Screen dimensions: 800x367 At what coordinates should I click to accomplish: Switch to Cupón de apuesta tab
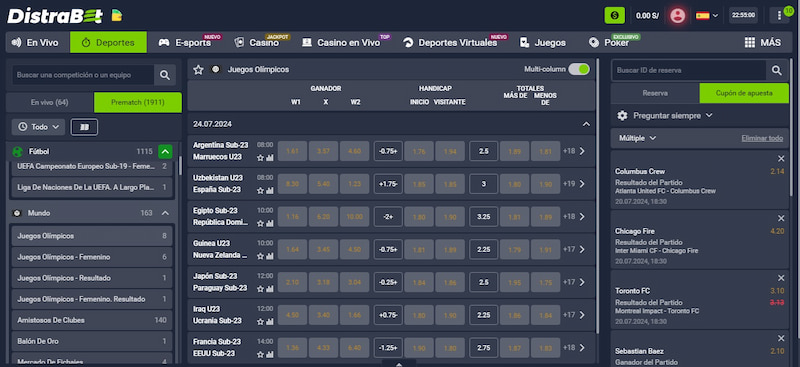coord(744,93)
